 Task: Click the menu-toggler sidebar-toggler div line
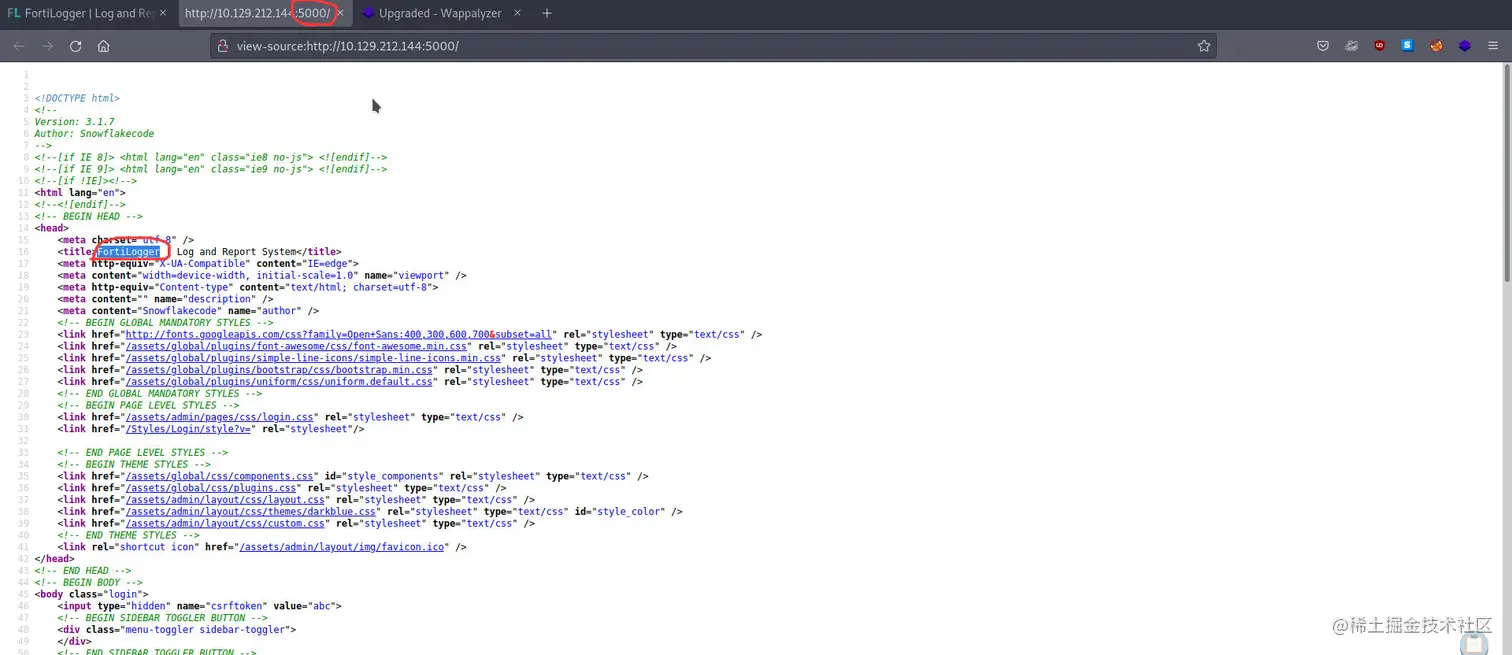(x=177, y=630)
